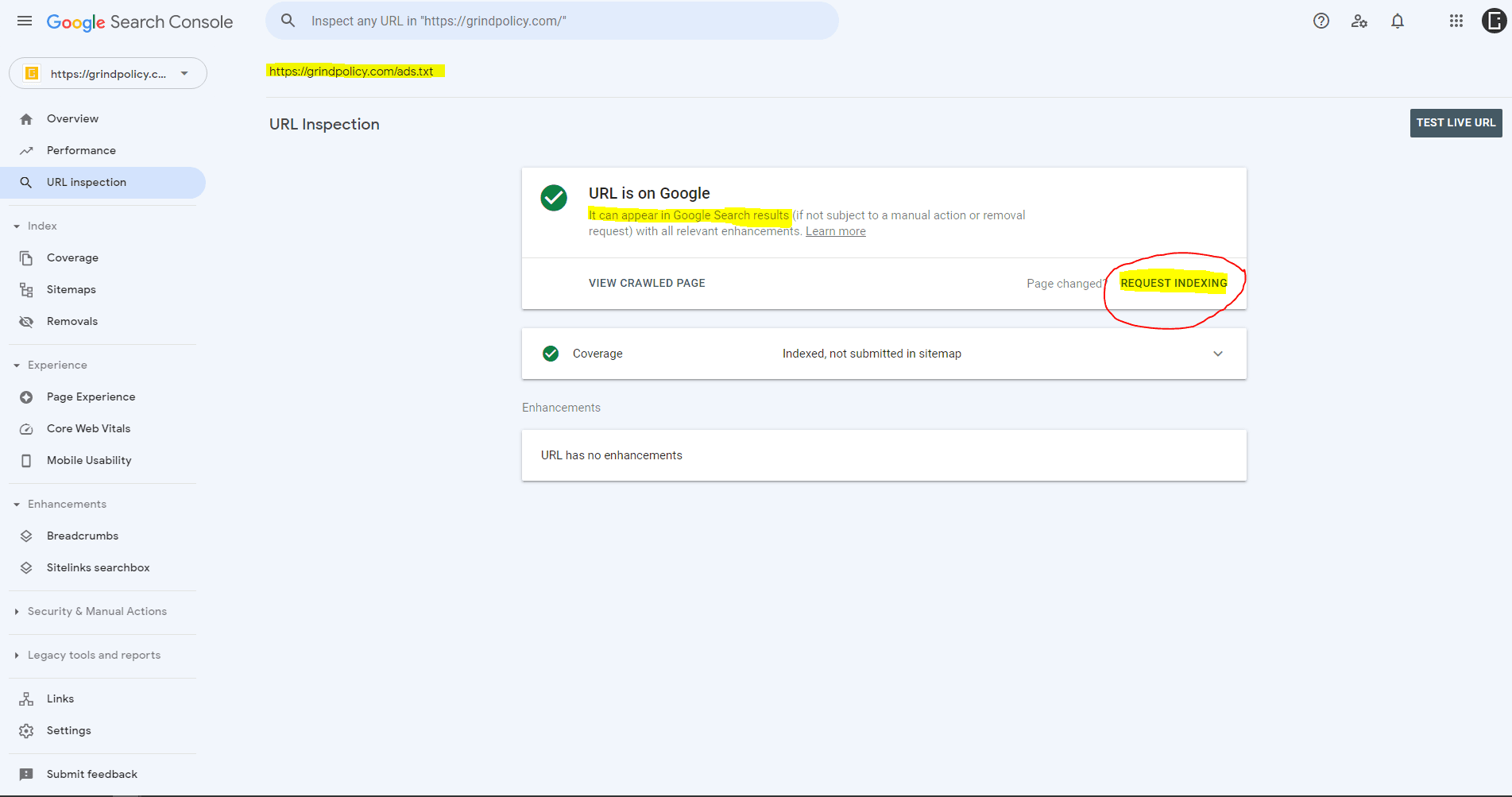The image size is (1512, 797).
Task: Click the Page Experience icon
Action: coord(26,397)
